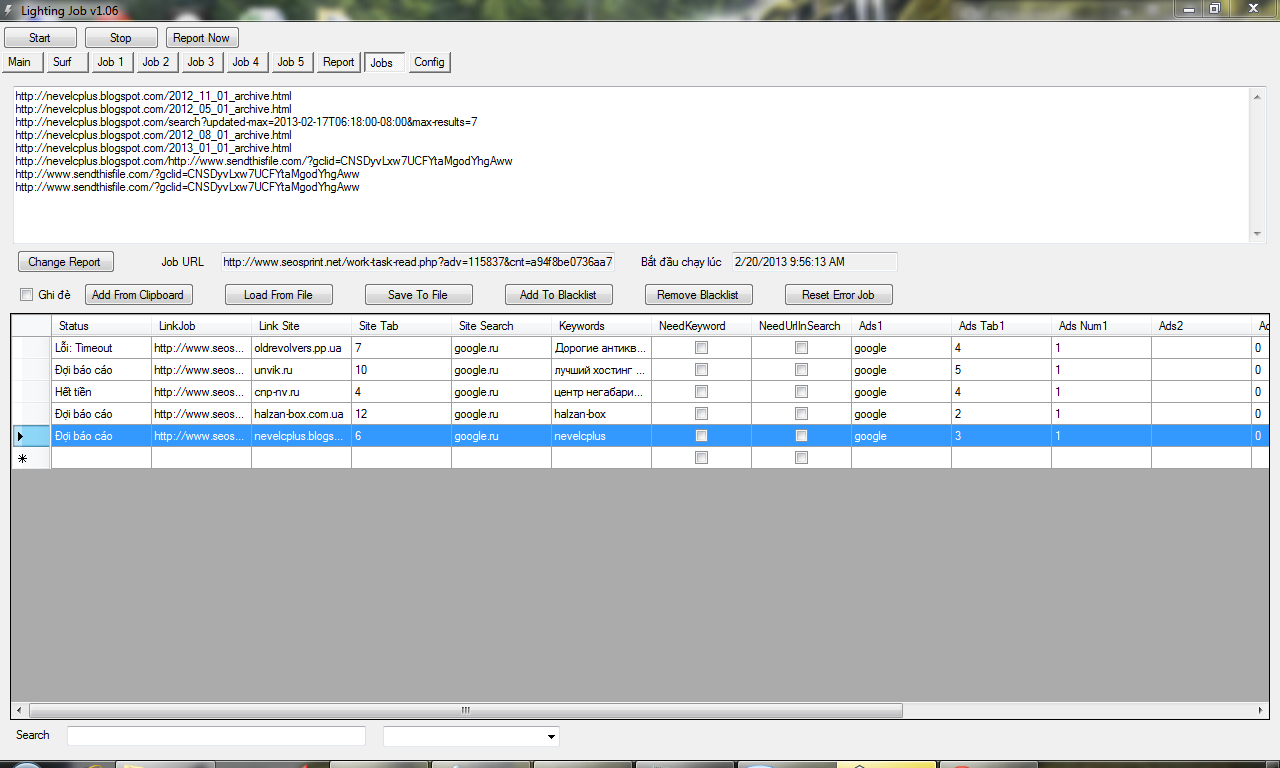Select the 'Hết tiền' status cell

[x=101, y=392]
